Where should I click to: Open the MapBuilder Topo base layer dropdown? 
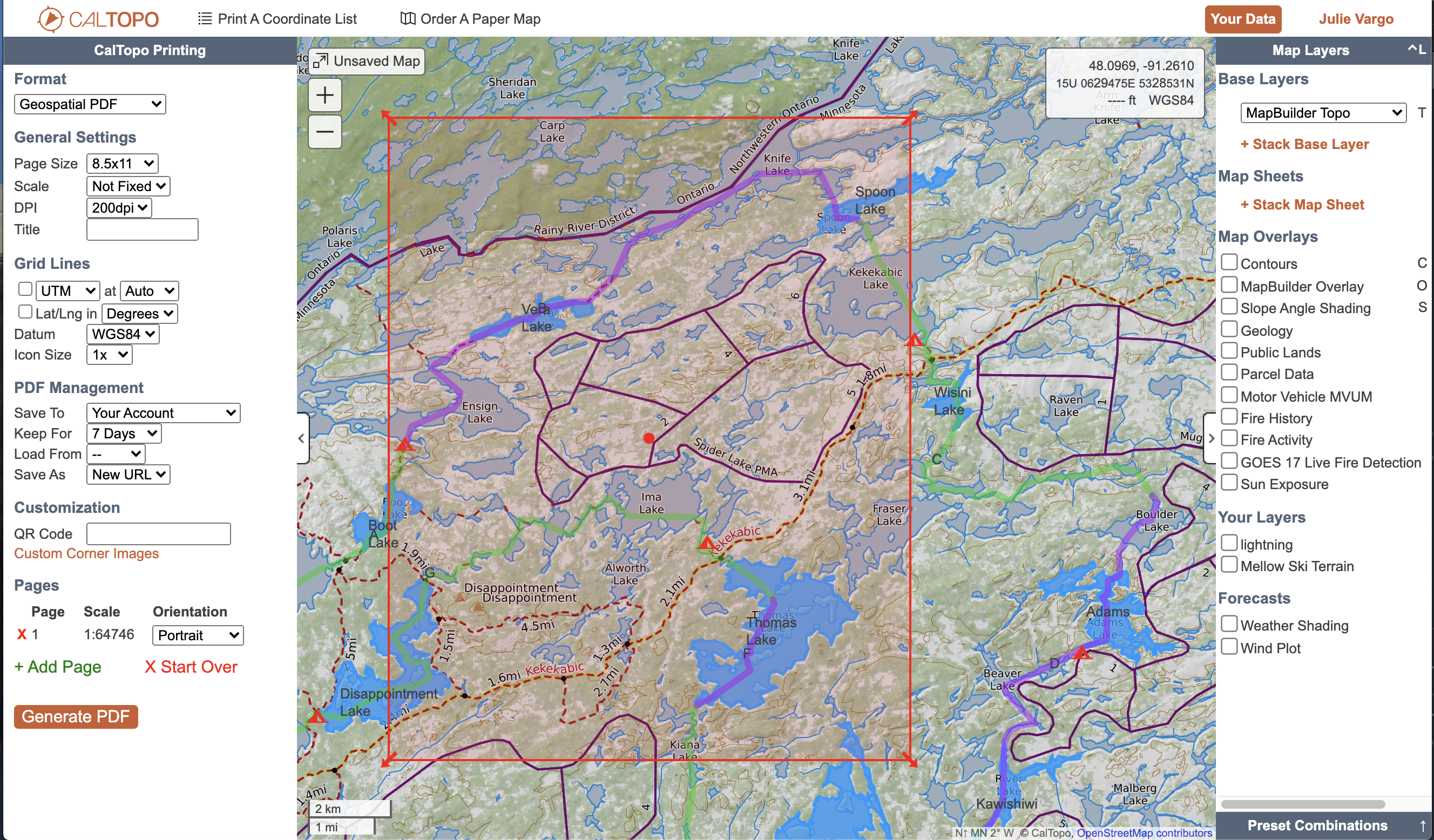click(1323, 113)
